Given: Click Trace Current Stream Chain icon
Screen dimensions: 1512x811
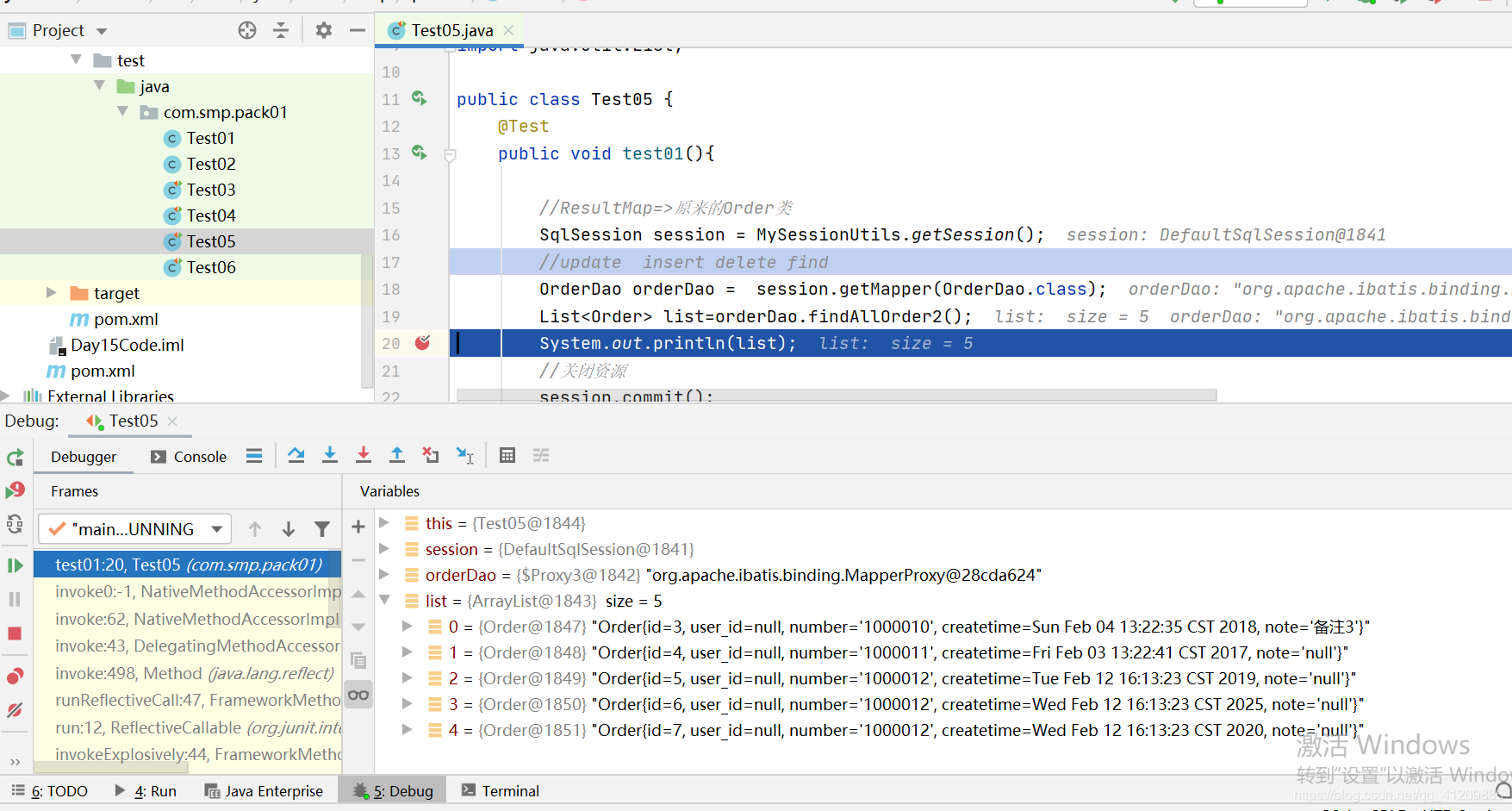Looking at the screenshot, I should [541, 455].
